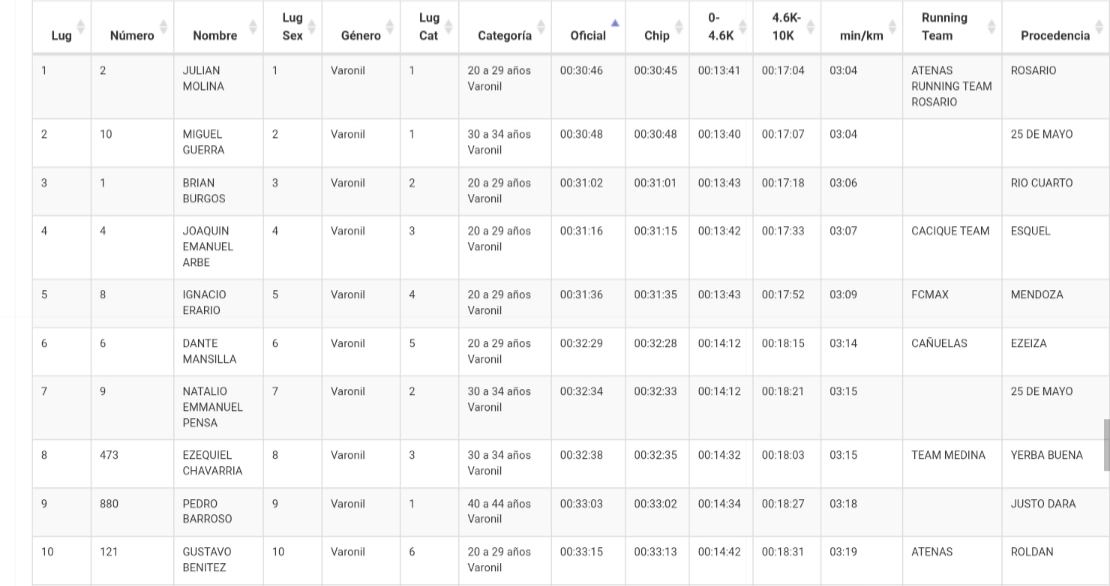The height and width of the screenshot is (586, 1110).
Task: Click the Lug column sort arrows
Action: [81, 27]
